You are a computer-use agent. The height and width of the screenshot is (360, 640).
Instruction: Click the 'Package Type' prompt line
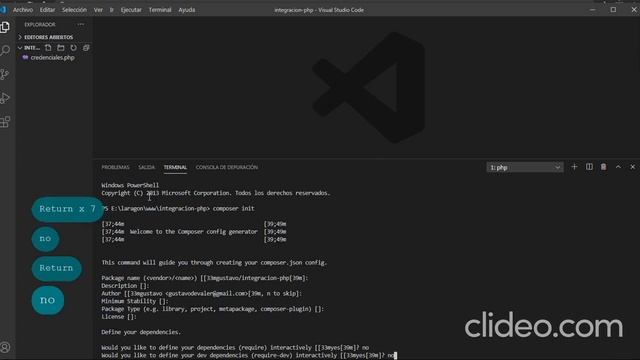coord(213,309)
